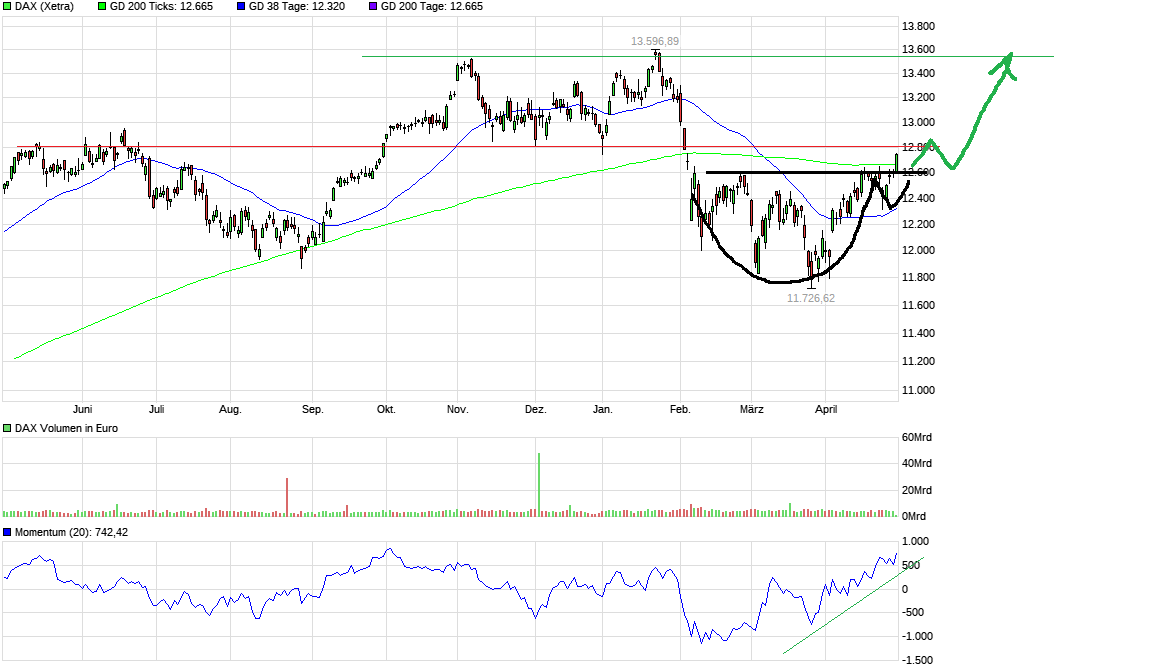The height and width of the screenshot is (670, 1151).
Task: Click the 11.200 price axis label
Action: coord(918,361)
